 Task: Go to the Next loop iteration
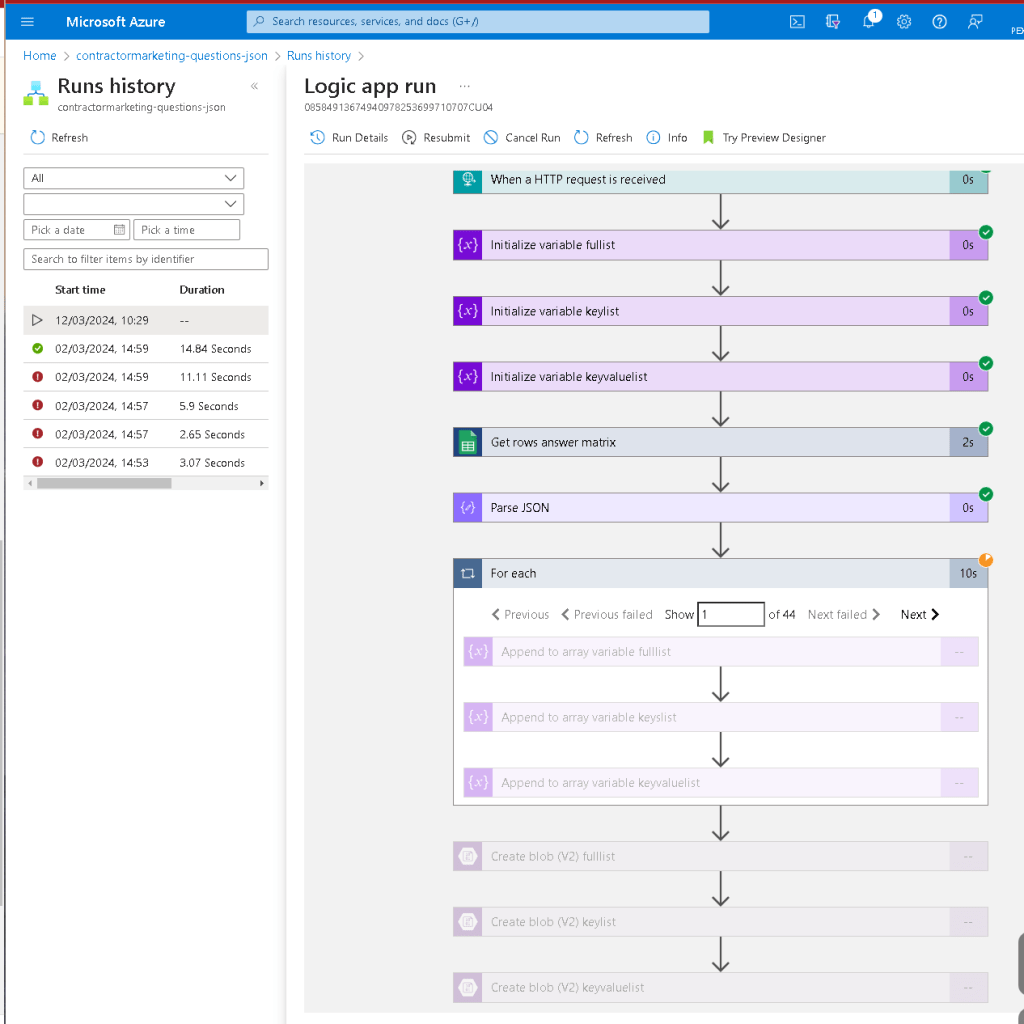click(x=920, y=615)
